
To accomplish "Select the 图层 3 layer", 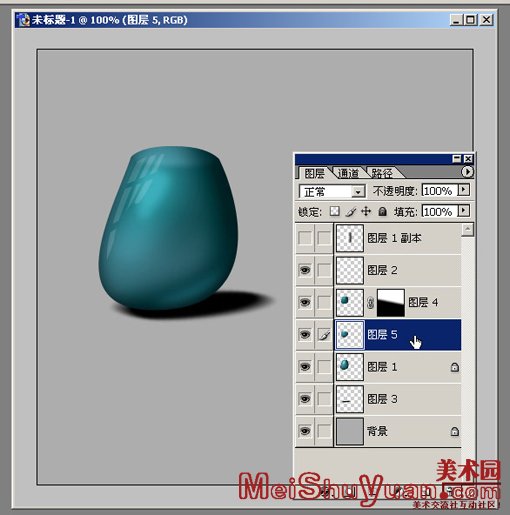I will (x=397, y=399).
